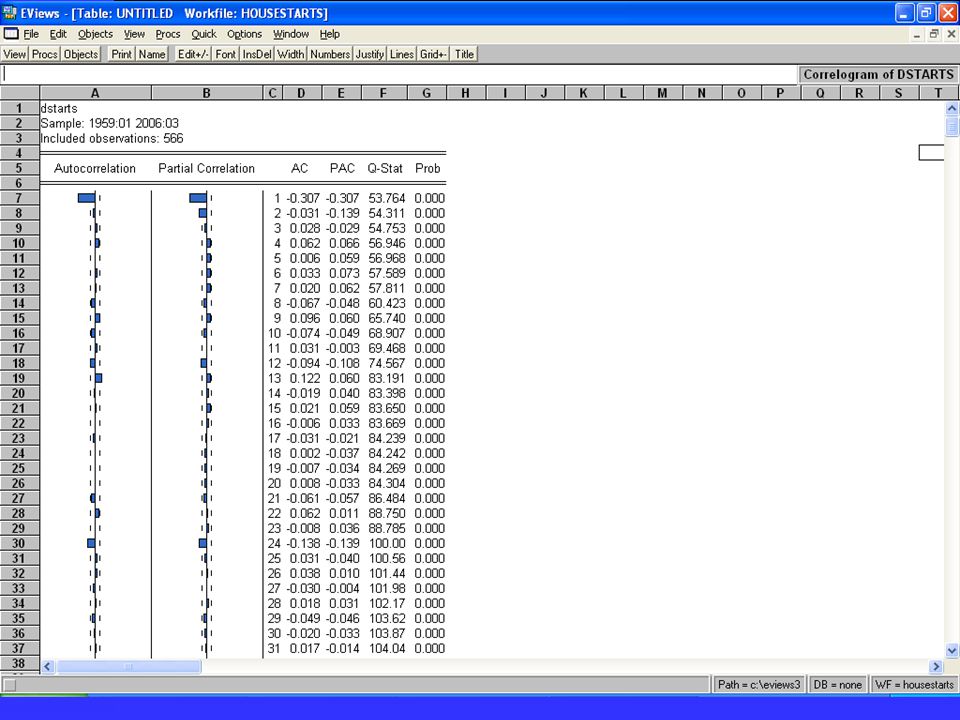This screenshot has width=960, height=720.
Task: Click the 'Partial Correlation' heading
Action: 206,168
